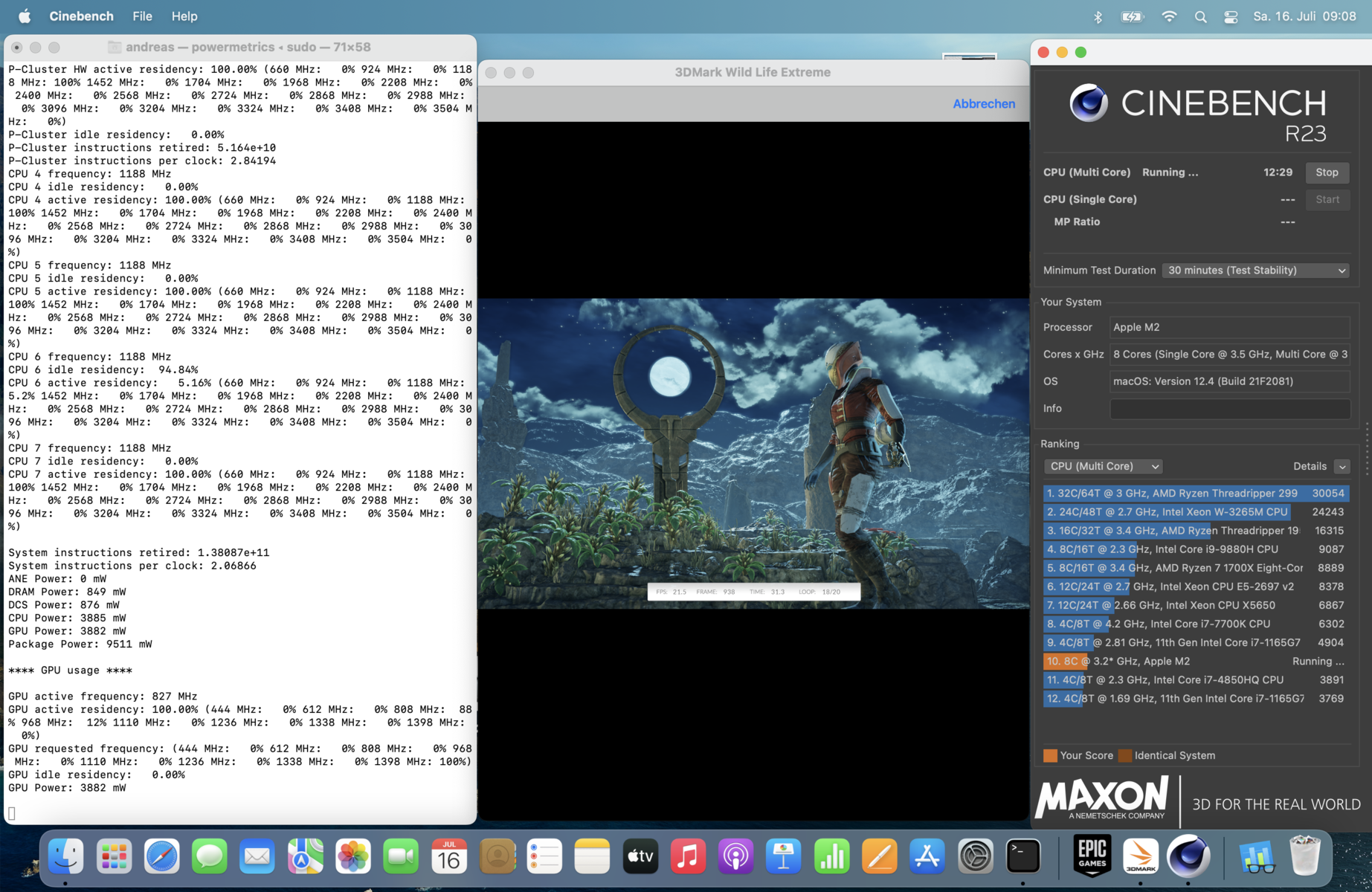Open the Trash in the Dock
The height and width of the screenshot is (892, 1372).
pyautogui.click(x=1305, y=856)
